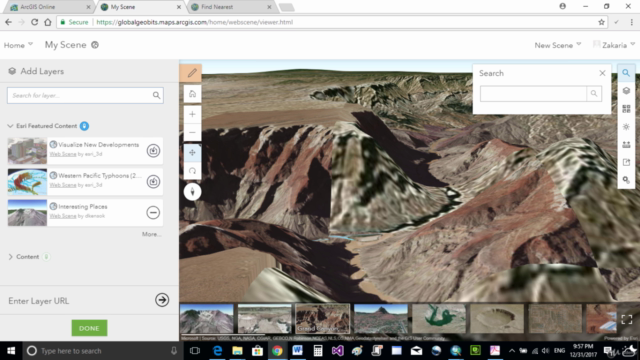This screenshot has width=640, height=360.
Task: Click the Visualize New Developments thumbnail
Action: (27, 151)
